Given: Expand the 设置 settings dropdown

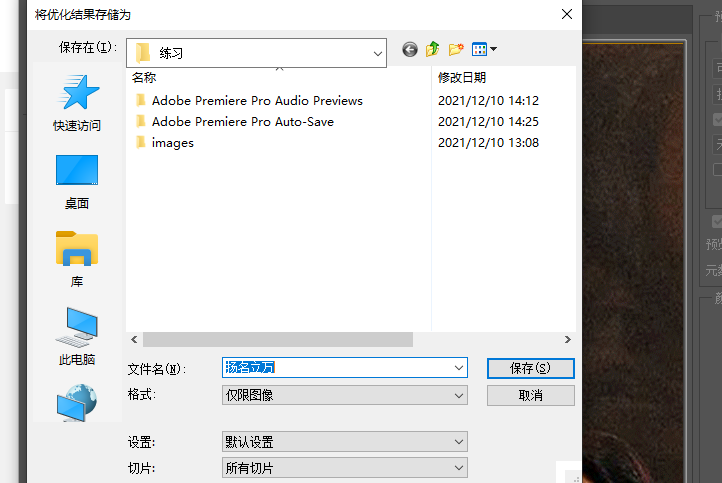Looking at the screenshot, I should [x=344, y=442].
